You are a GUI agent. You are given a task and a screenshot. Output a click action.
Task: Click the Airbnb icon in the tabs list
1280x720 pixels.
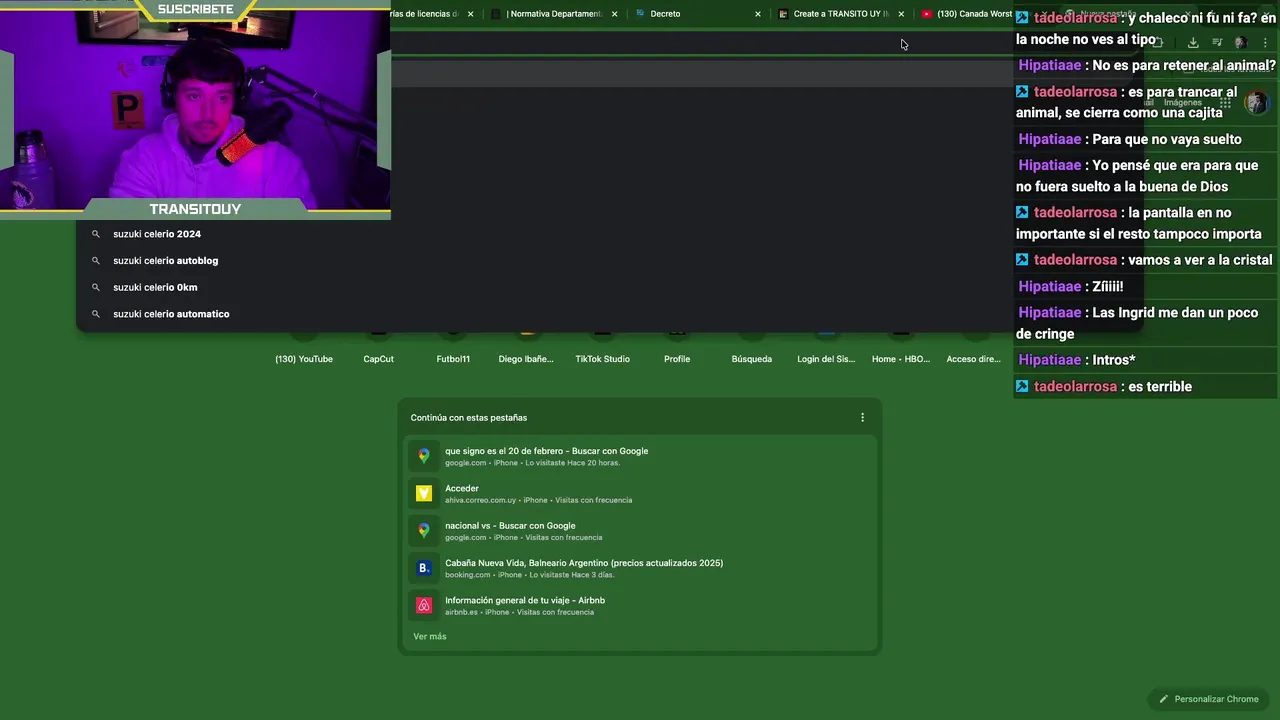point(424,606)
